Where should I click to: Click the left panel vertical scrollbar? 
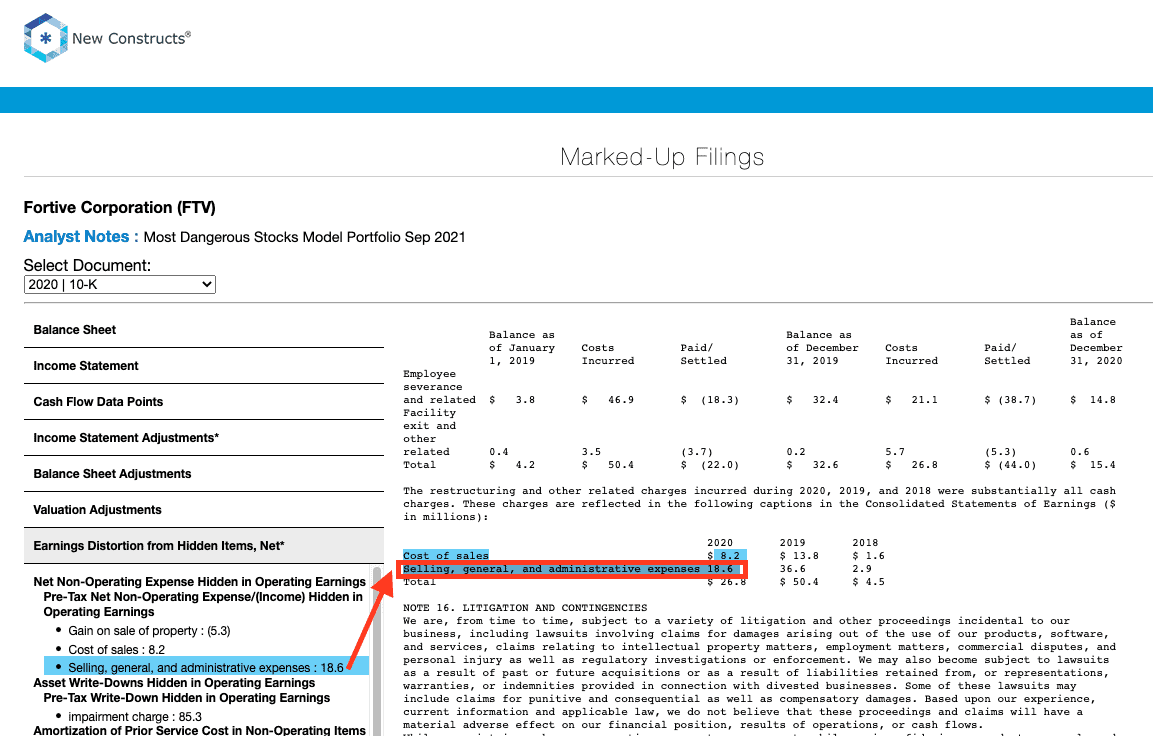pyautogui.click(x=377, y=651)
